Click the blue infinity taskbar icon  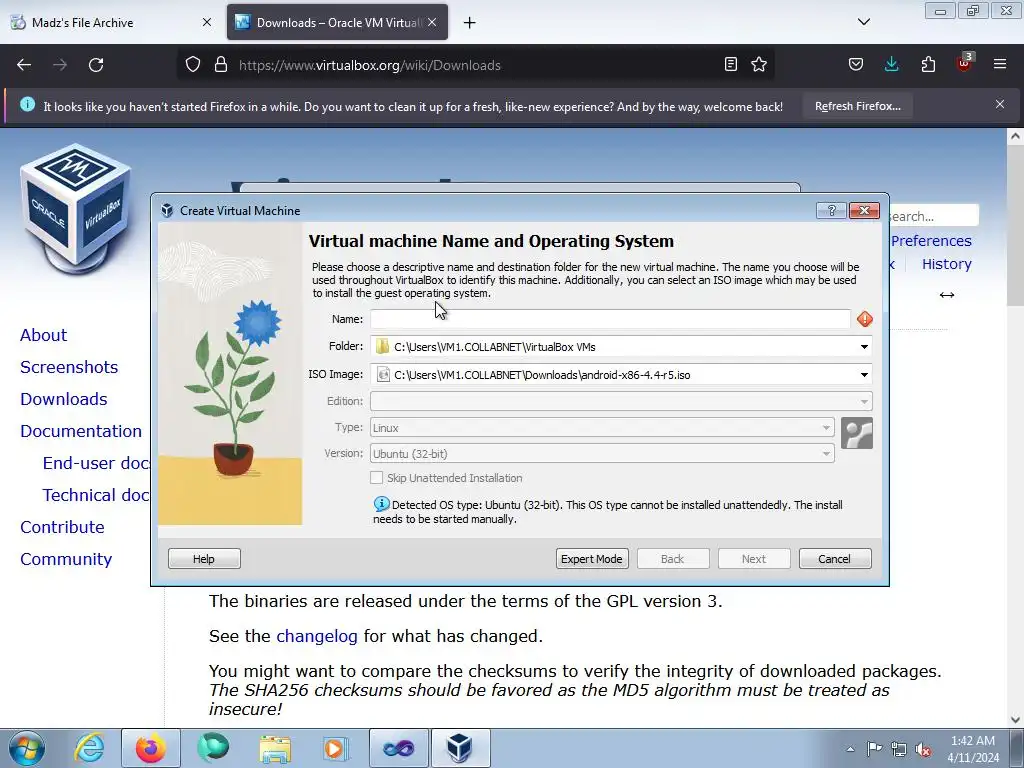point(398,748)
